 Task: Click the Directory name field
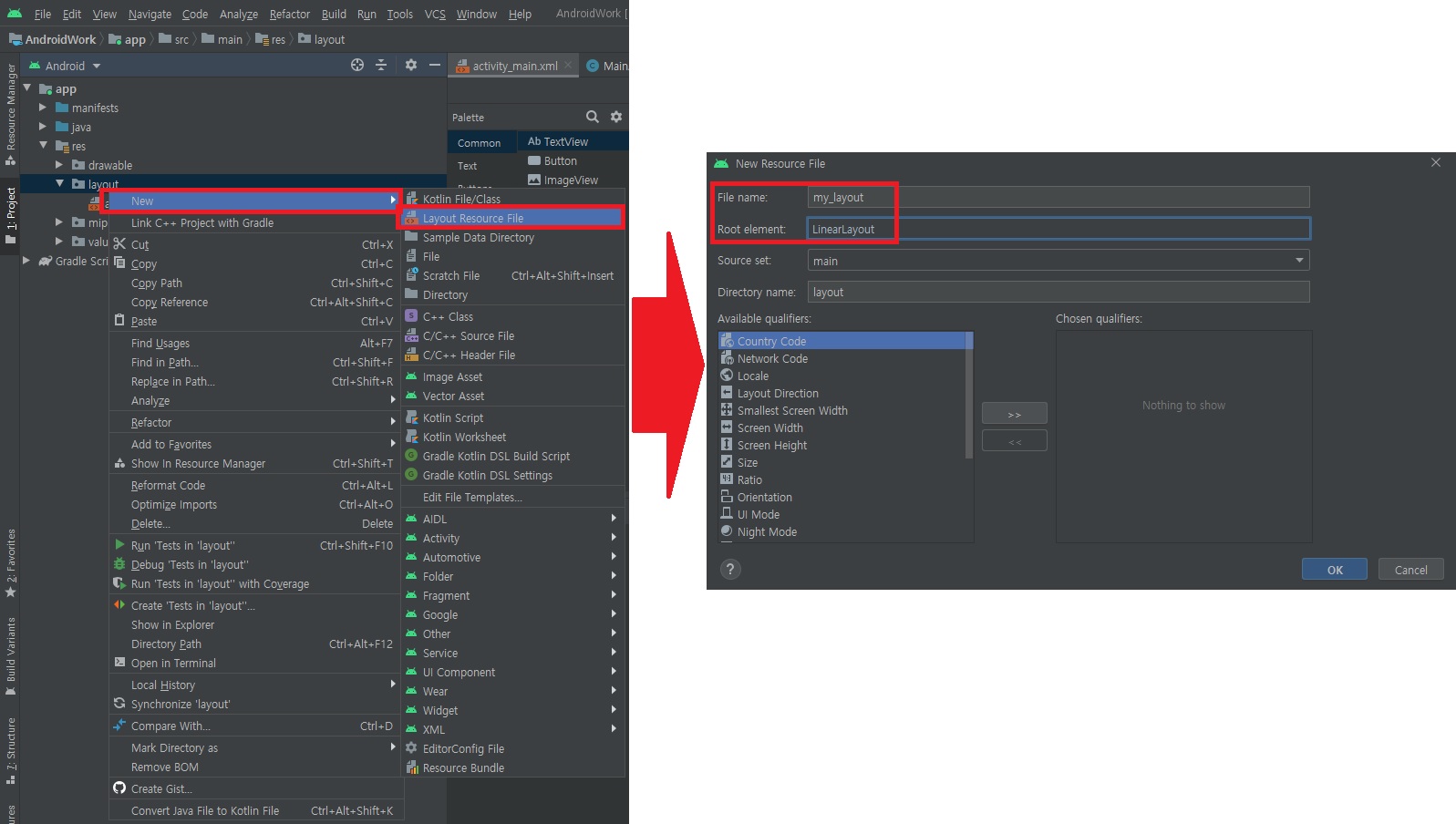1058,292
